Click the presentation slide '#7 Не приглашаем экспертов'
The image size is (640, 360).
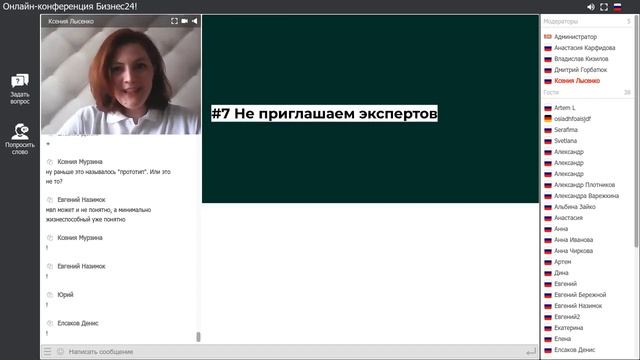point(370,109)
